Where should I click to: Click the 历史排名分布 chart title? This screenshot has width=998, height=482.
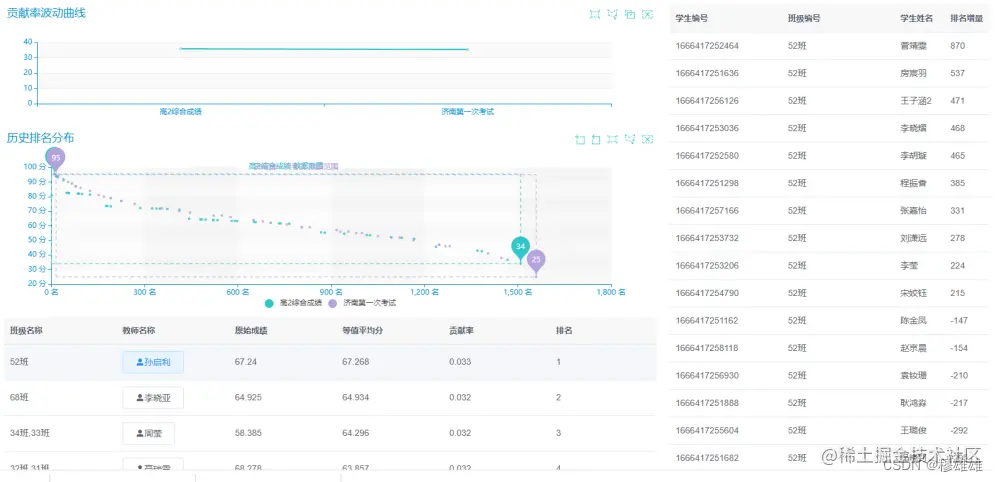coord(40,138)
